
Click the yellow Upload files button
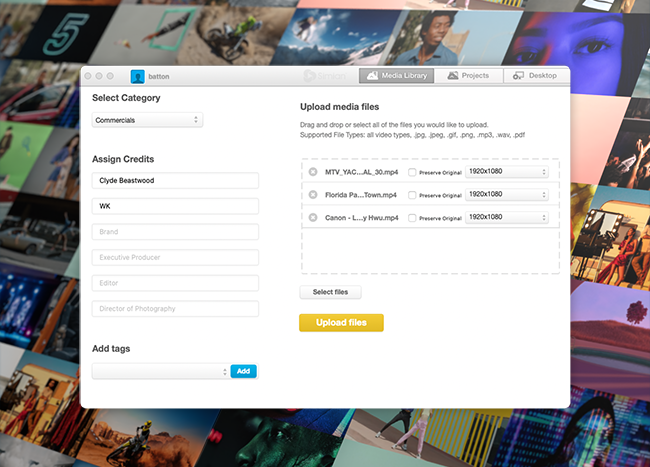click(x=341, y=322)
